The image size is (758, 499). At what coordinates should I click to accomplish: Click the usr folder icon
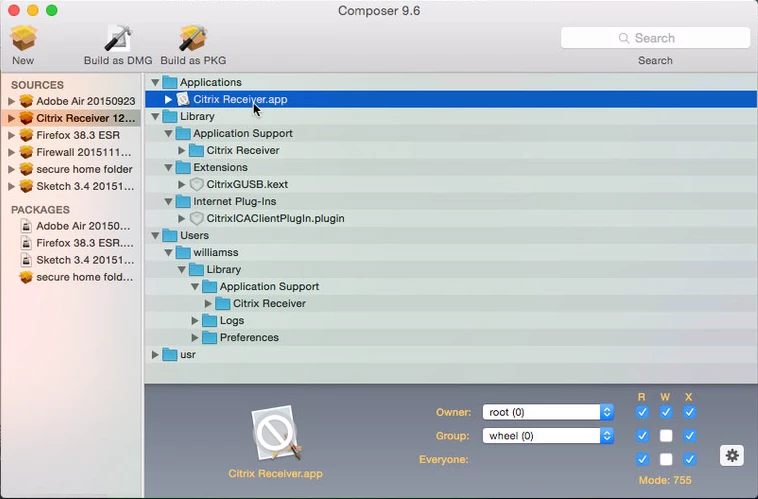point(170,354)
